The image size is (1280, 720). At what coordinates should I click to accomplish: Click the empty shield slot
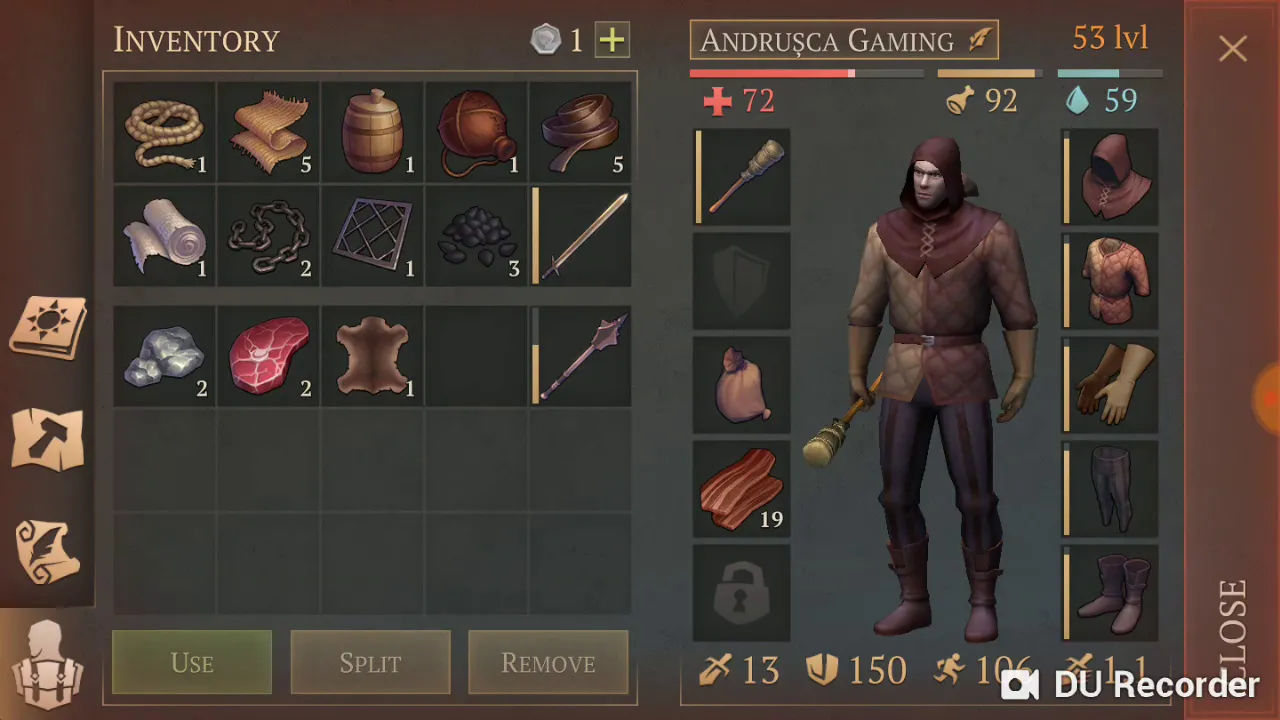[742, 281]
